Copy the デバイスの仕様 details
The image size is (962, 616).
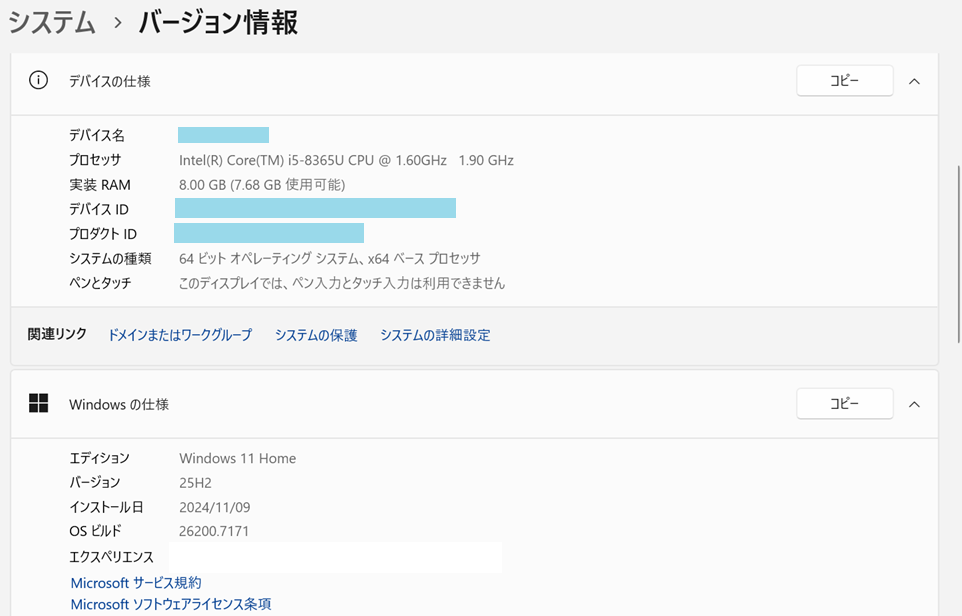pos(844,80)
